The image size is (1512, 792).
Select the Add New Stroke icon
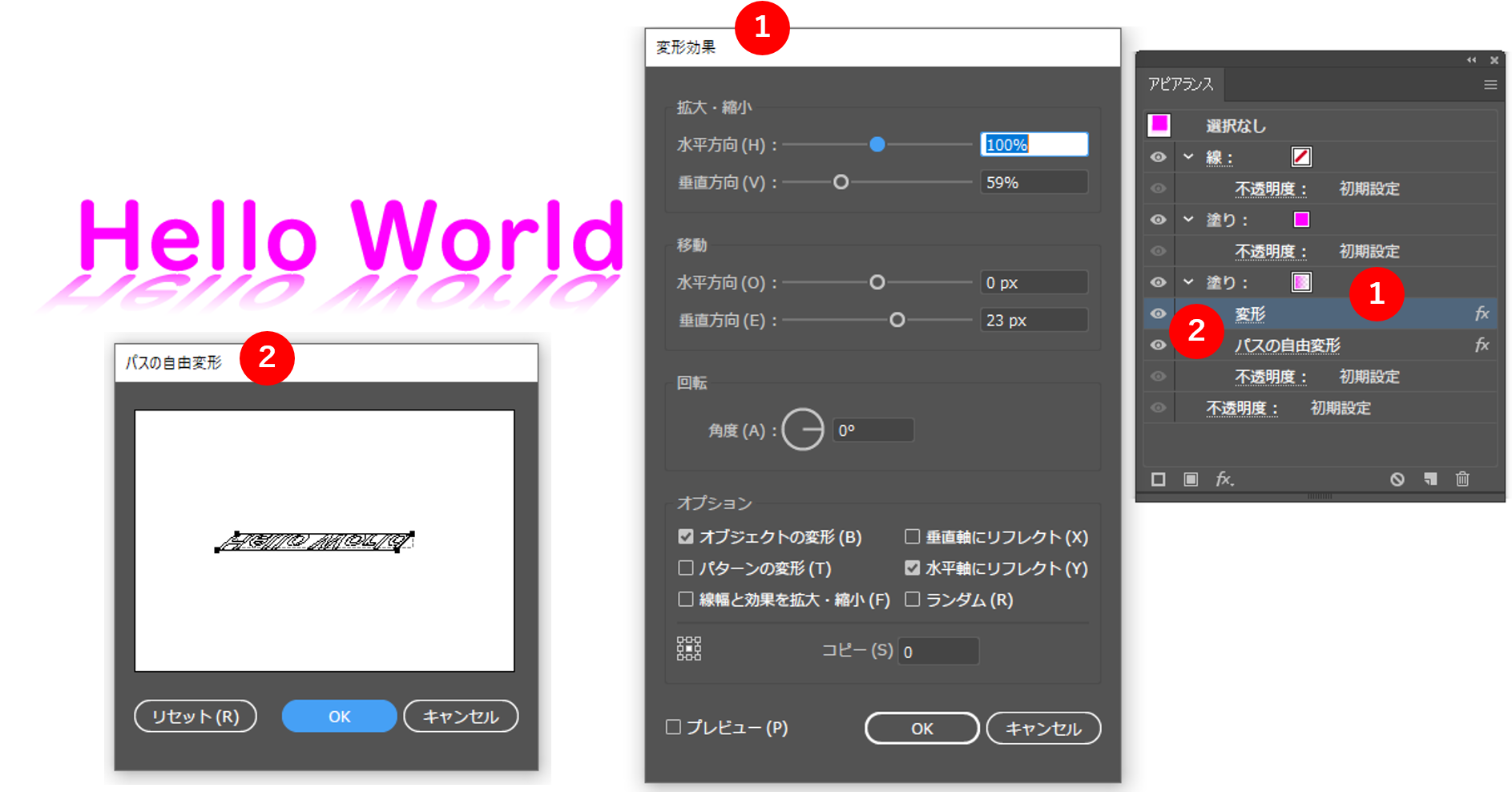coord(1159,479)
